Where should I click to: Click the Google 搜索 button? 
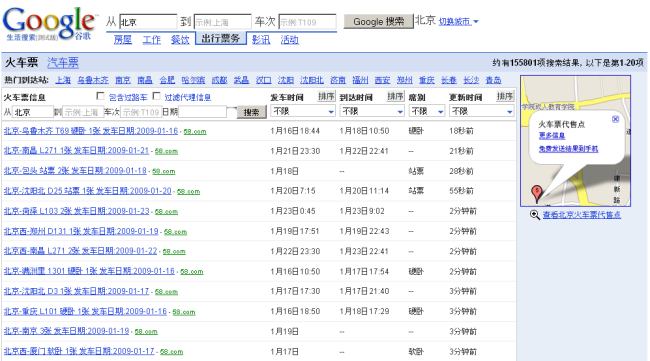(x=378, y=22)
